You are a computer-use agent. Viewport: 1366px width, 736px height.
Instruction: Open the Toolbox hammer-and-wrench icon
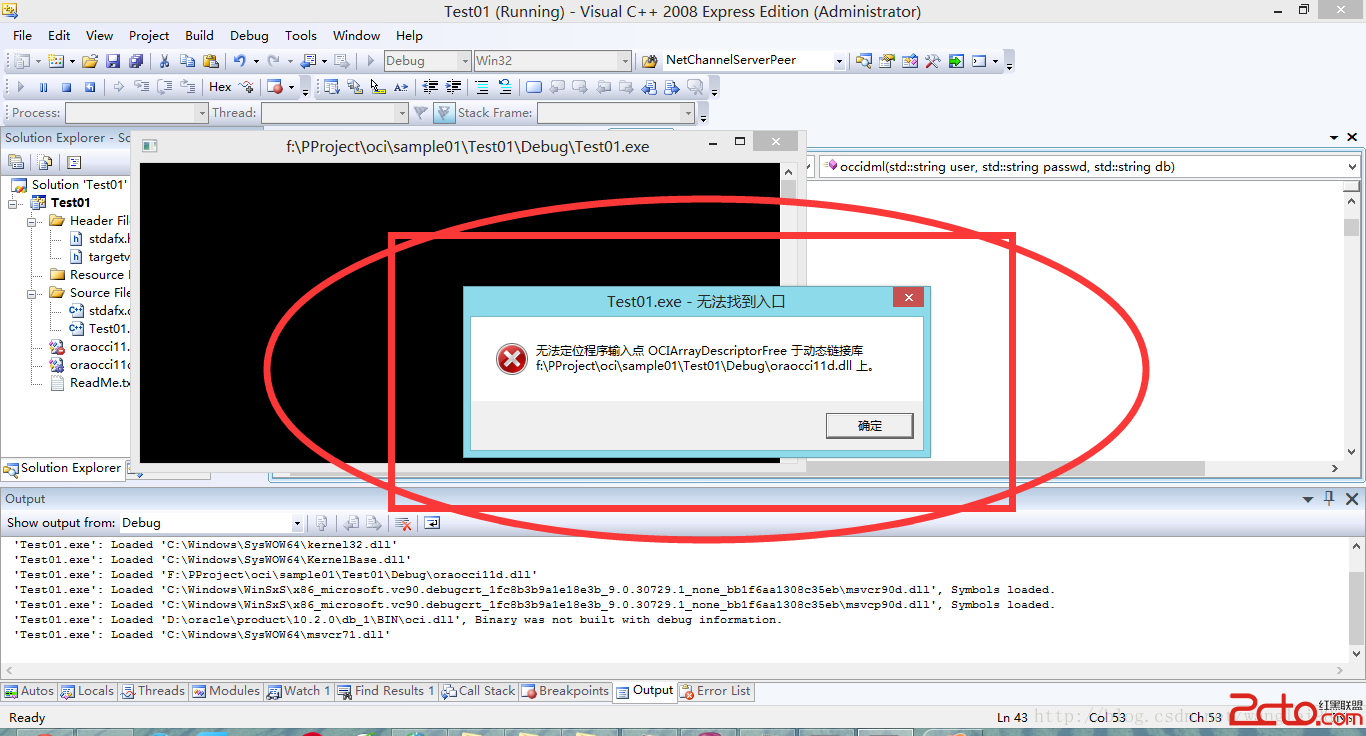[932, 61]
